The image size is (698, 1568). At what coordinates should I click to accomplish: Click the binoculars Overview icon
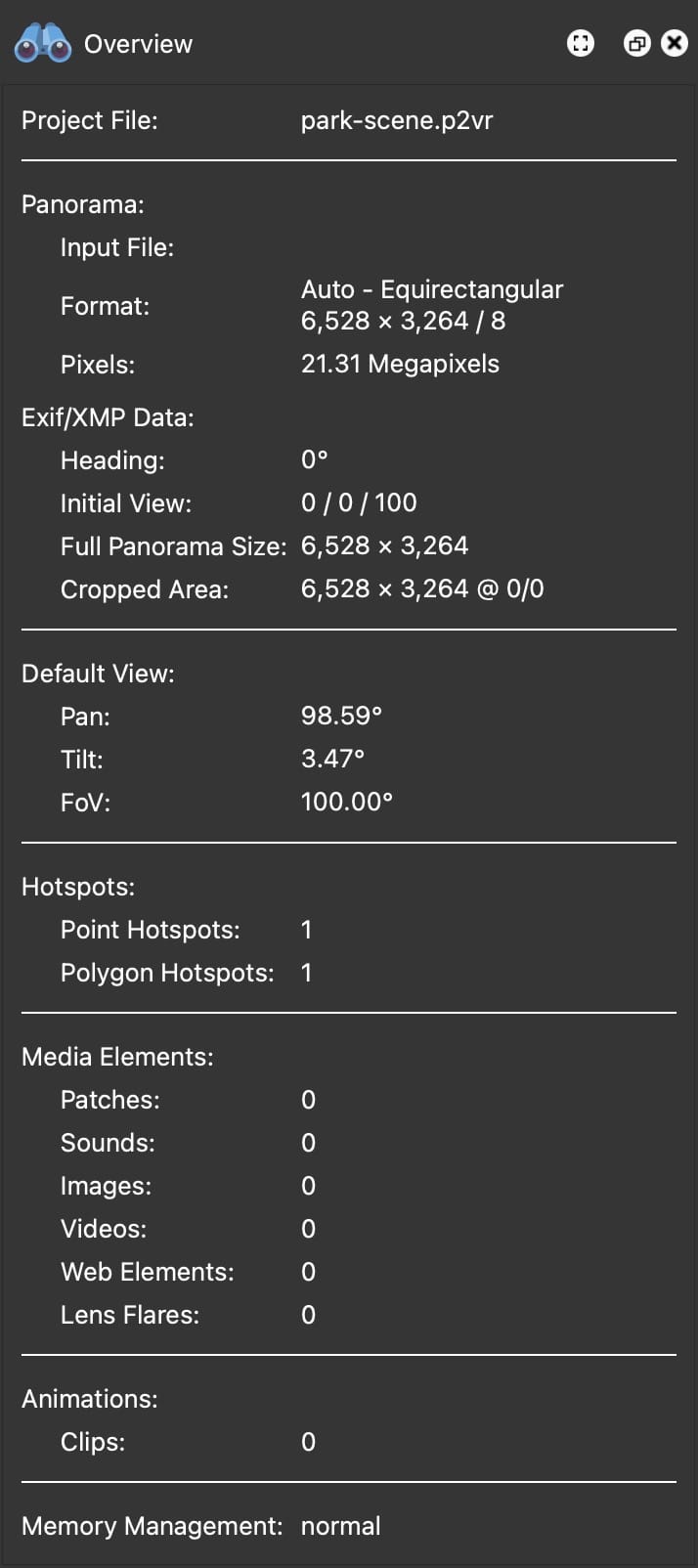42,44
